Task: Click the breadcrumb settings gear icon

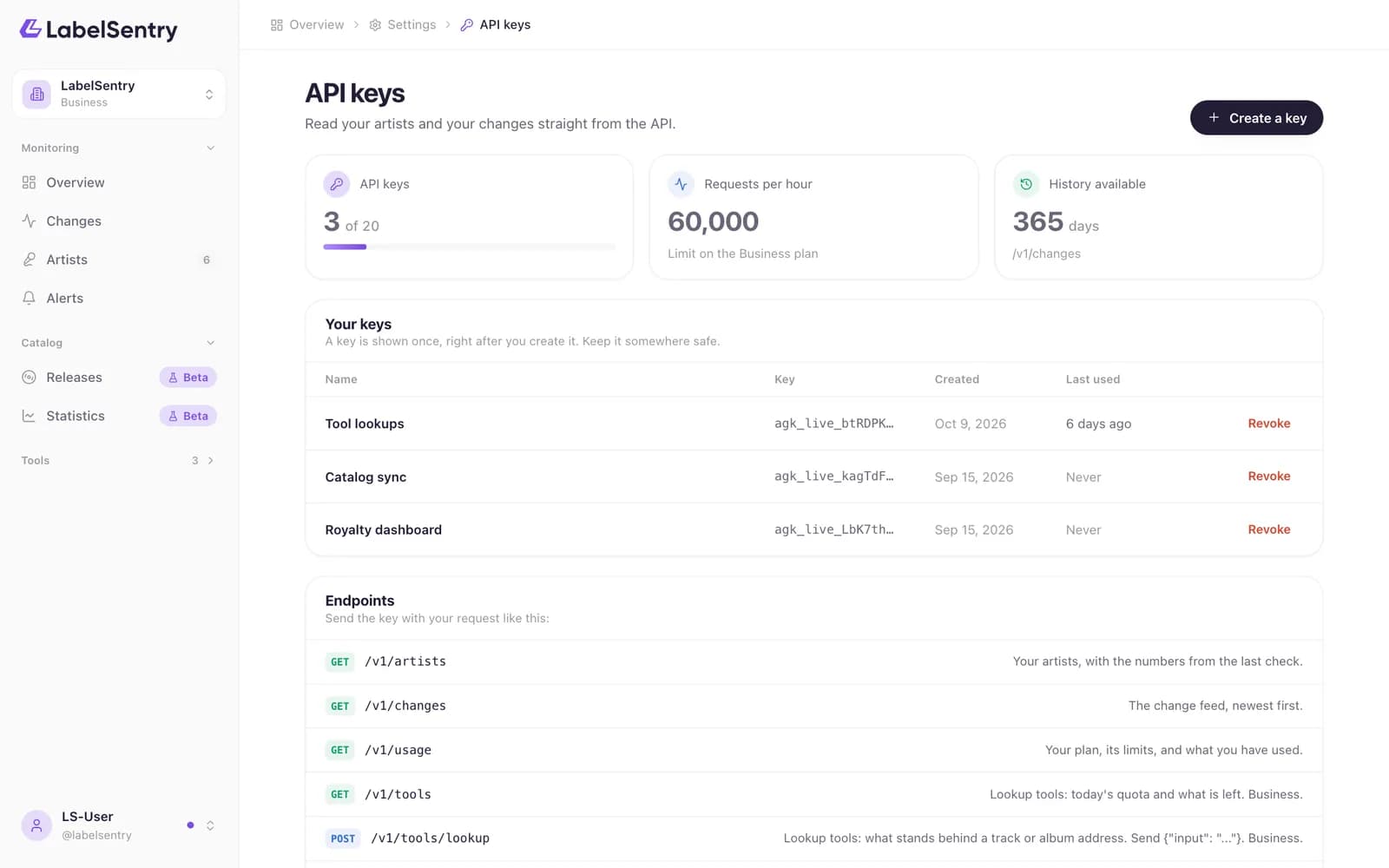Action: click(375, 25)
